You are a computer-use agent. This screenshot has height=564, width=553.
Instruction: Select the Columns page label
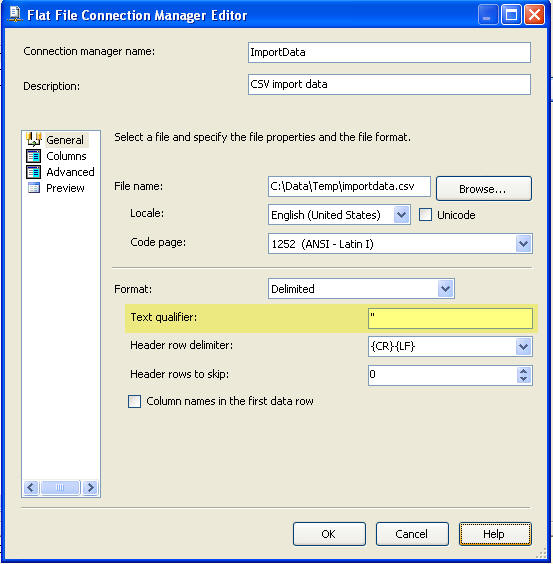(66, 156)
